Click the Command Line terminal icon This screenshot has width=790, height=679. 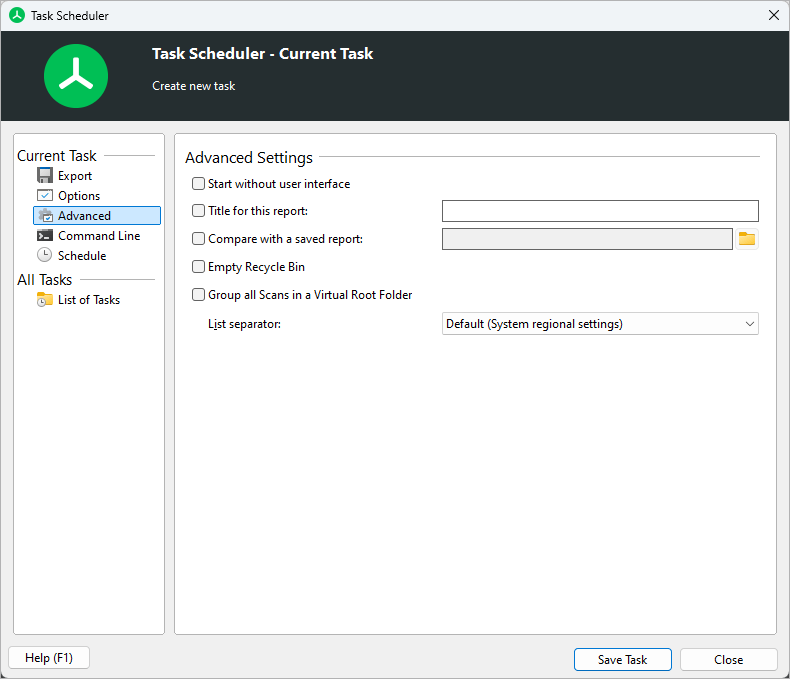45,236
